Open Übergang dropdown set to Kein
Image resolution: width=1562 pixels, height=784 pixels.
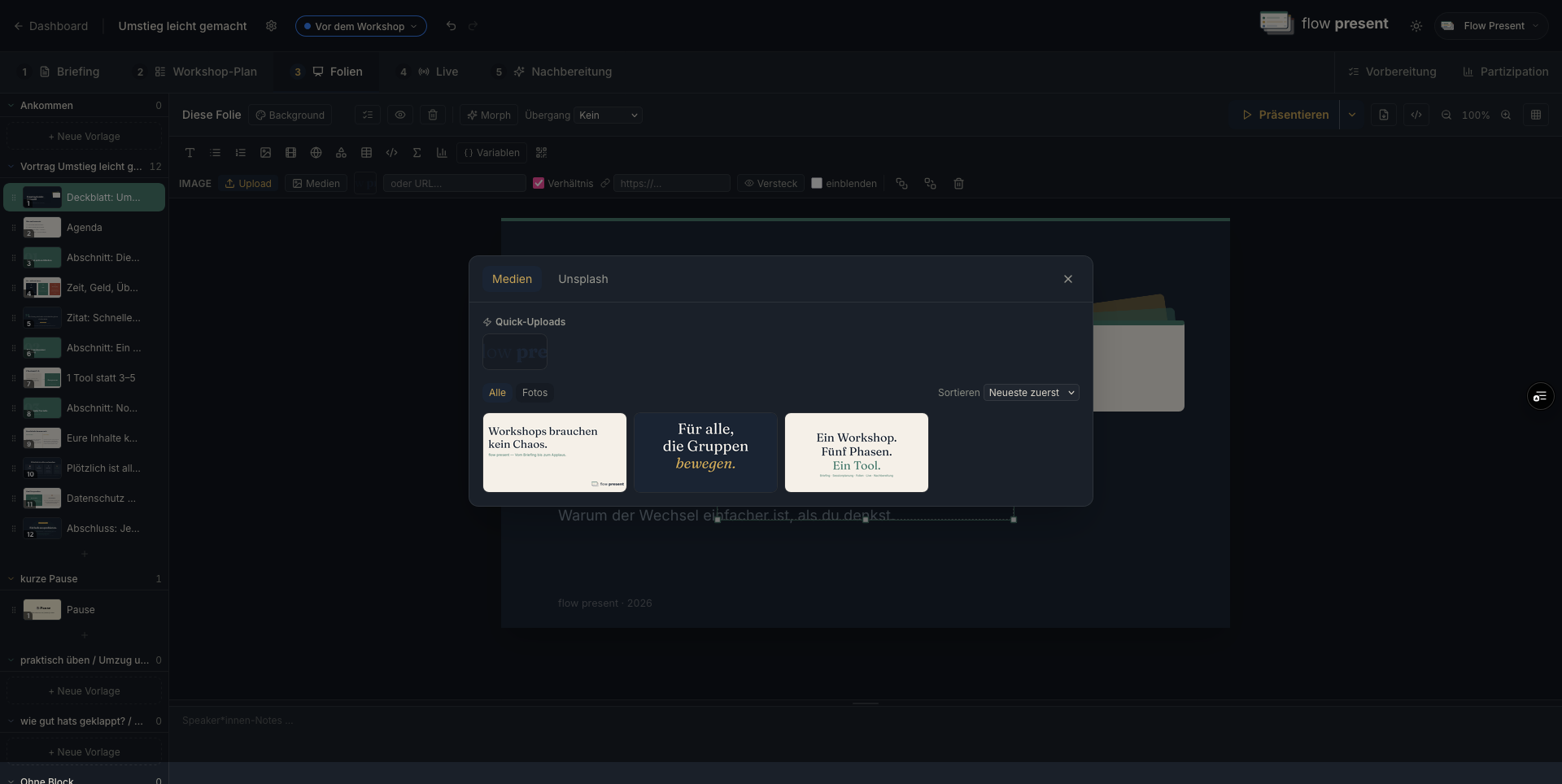(x=609, y=115)
